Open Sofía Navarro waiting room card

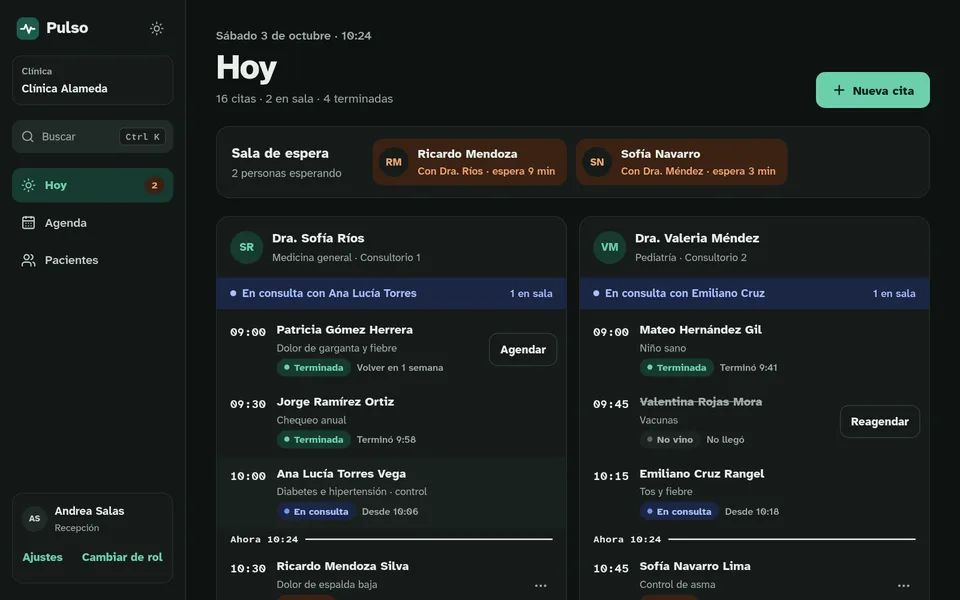(681, 162)
